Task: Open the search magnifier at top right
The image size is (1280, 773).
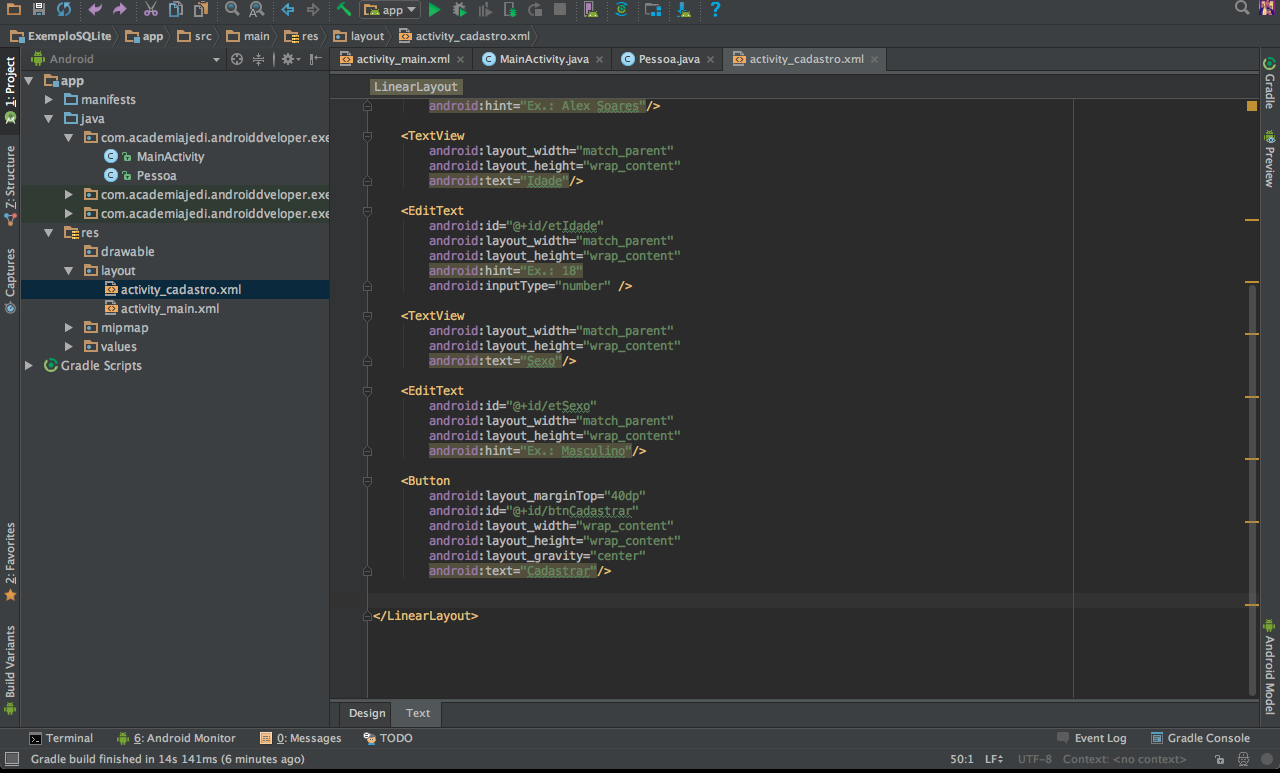Action: pos(1242,9)
